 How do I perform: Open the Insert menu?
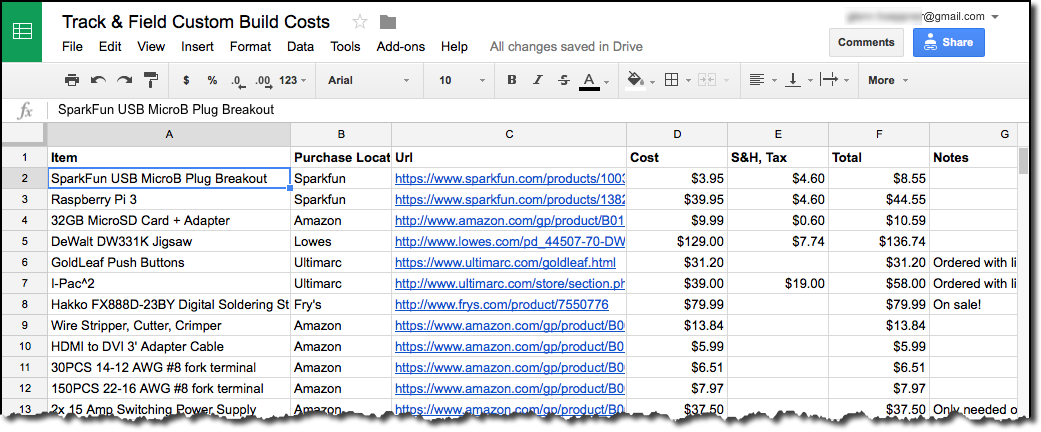tap(197, 46)
